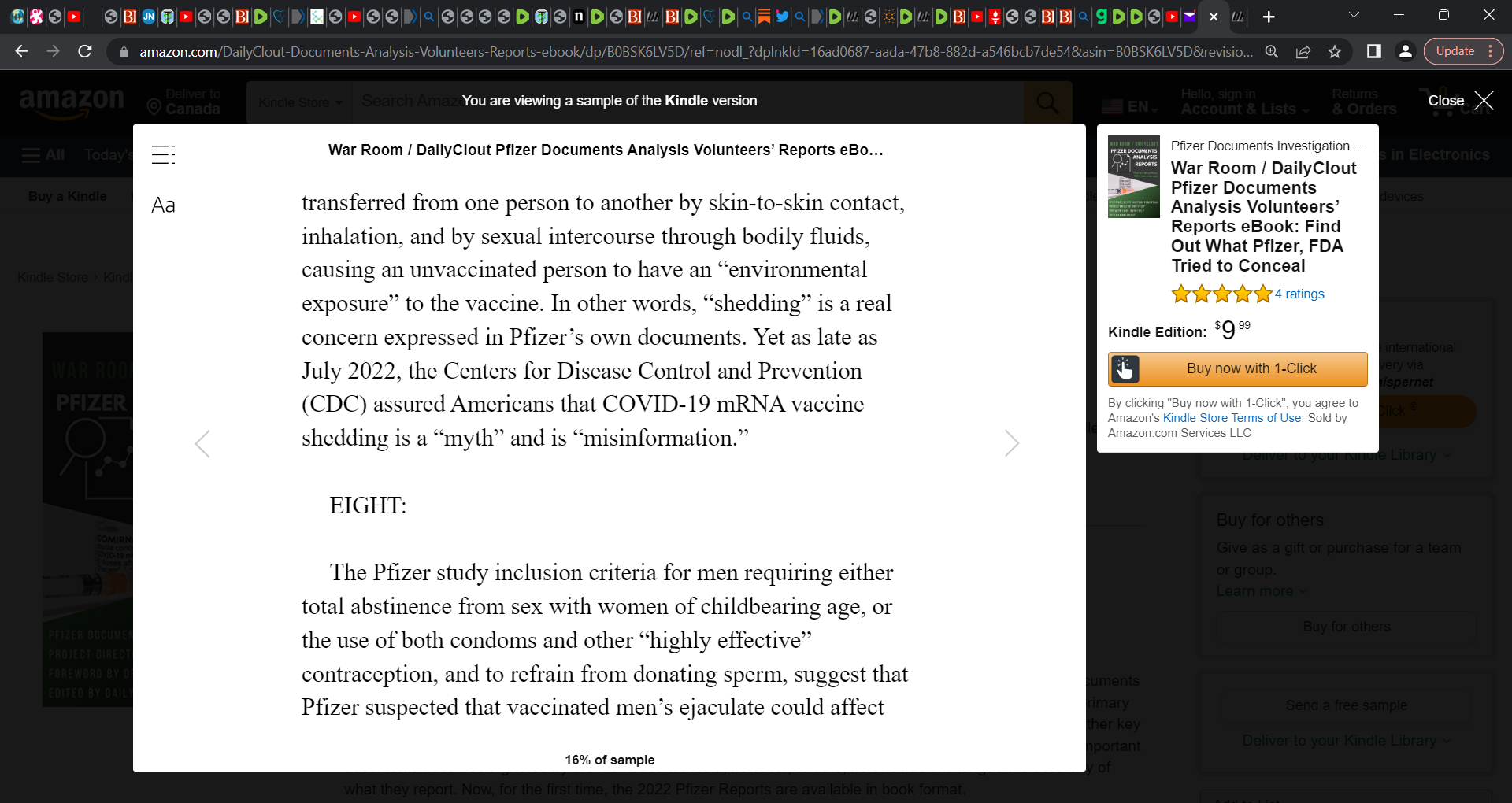1512x803 pixels.
Task: Click the 'EIGHT:' heading in the text
Action: (x=368, y=505)
